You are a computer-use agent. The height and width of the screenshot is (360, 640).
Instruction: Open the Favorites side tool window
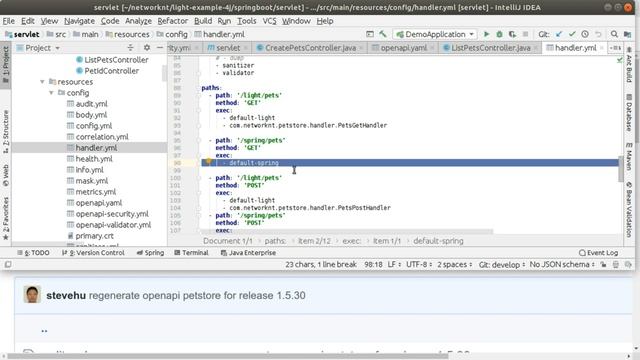[x=6, y=219]
